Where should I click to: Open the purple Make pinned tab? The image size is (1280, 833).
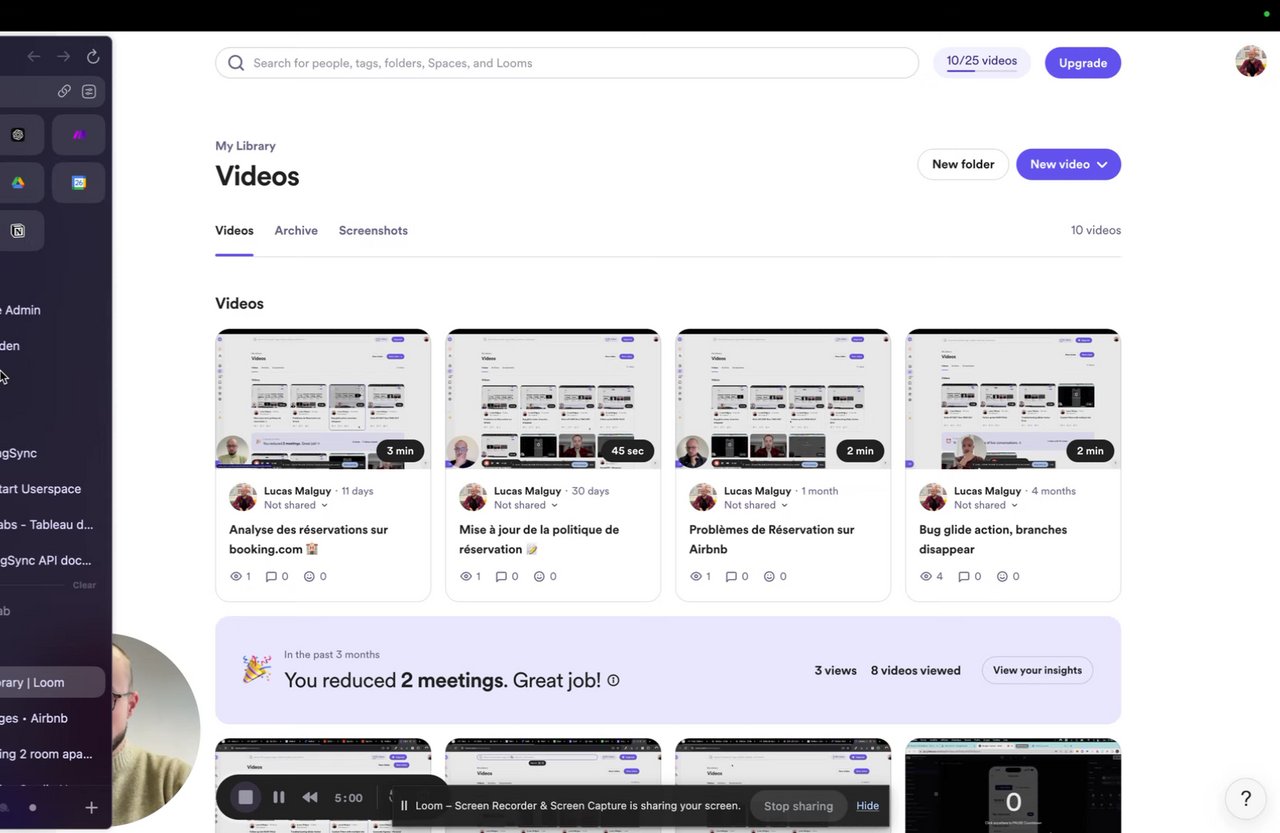79,135
